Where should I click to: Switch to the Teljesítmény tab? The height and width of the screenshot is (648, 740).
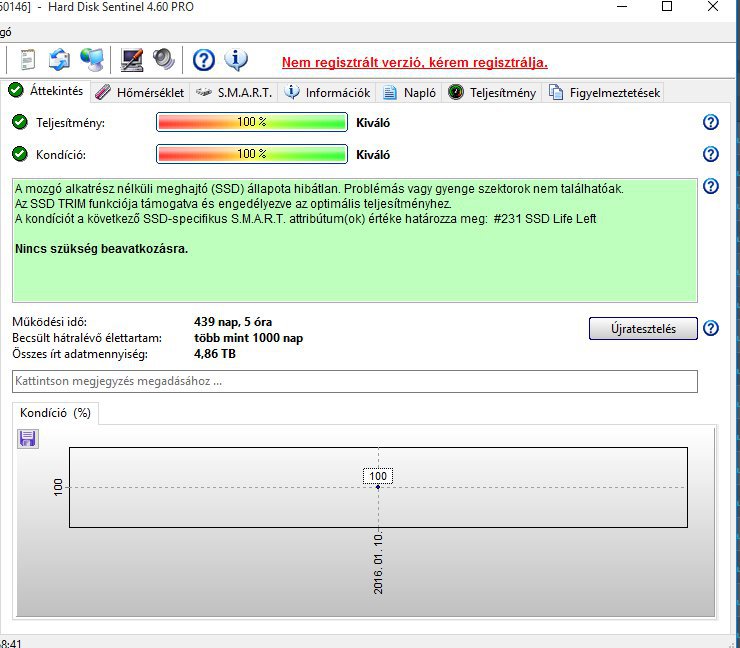[492, 93]
